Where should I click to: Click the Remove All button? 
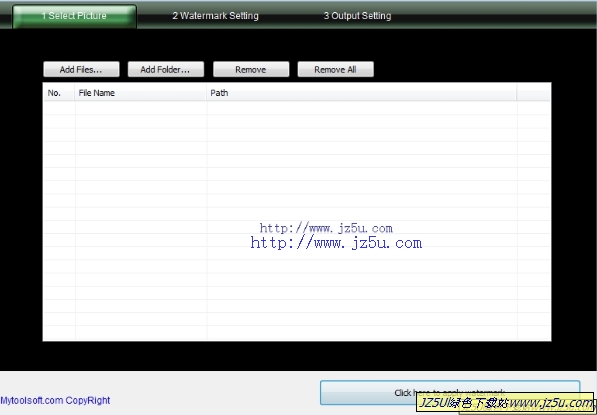click(x=335, y=69)
